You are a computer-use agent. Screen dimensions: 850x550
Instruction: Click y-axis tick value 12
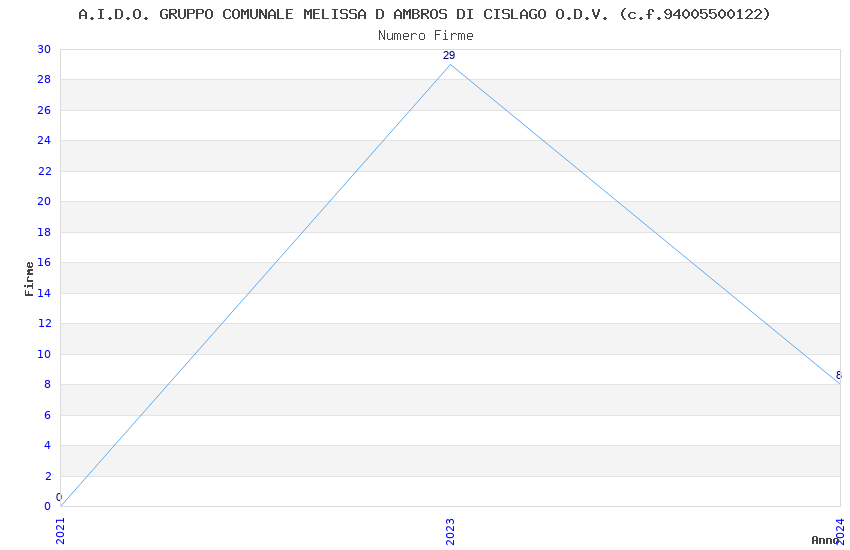click(44, 323)
